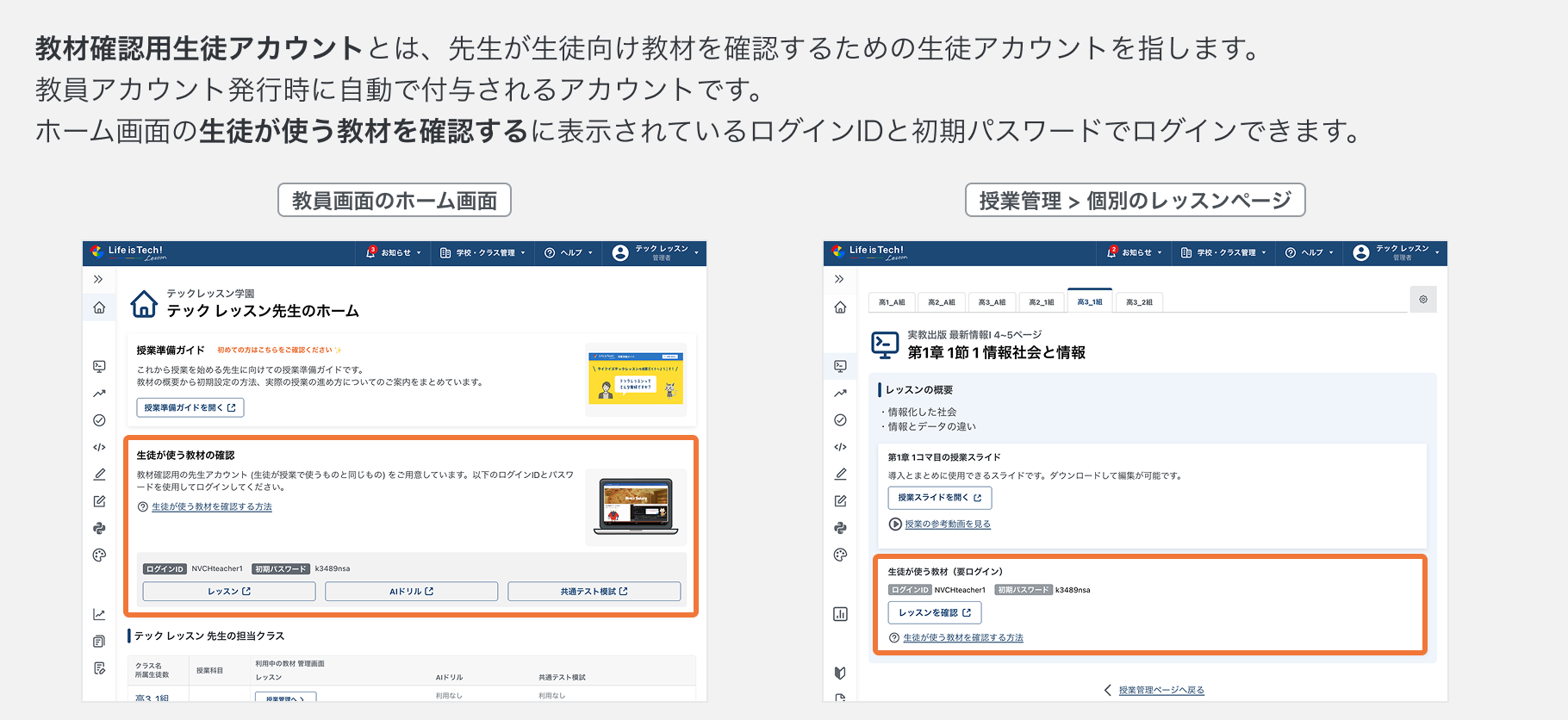Open テック レッスン account menu in lesson page window

pos(1397,253)
